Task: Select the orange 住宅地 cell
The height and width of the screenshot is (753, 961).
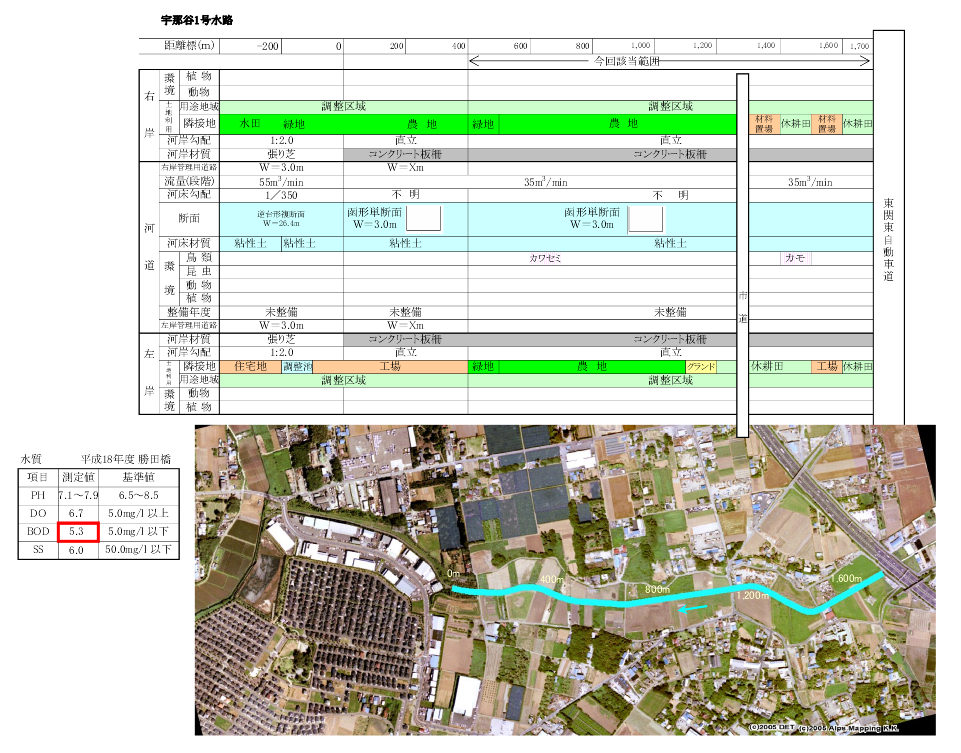Action: point(250,367)
